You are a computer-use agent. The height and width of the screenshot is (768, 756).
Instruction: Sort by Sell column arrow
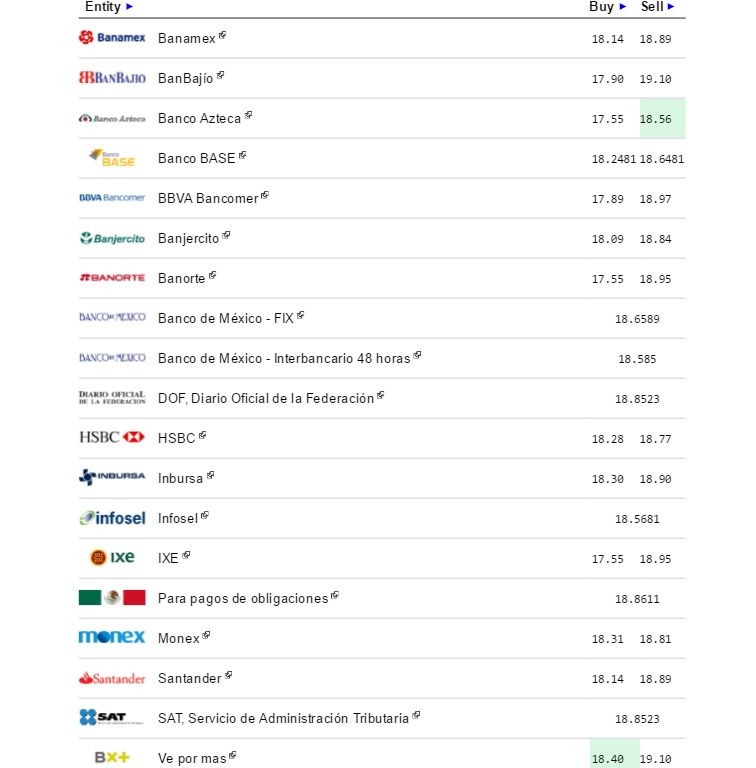tap(671, 7)
